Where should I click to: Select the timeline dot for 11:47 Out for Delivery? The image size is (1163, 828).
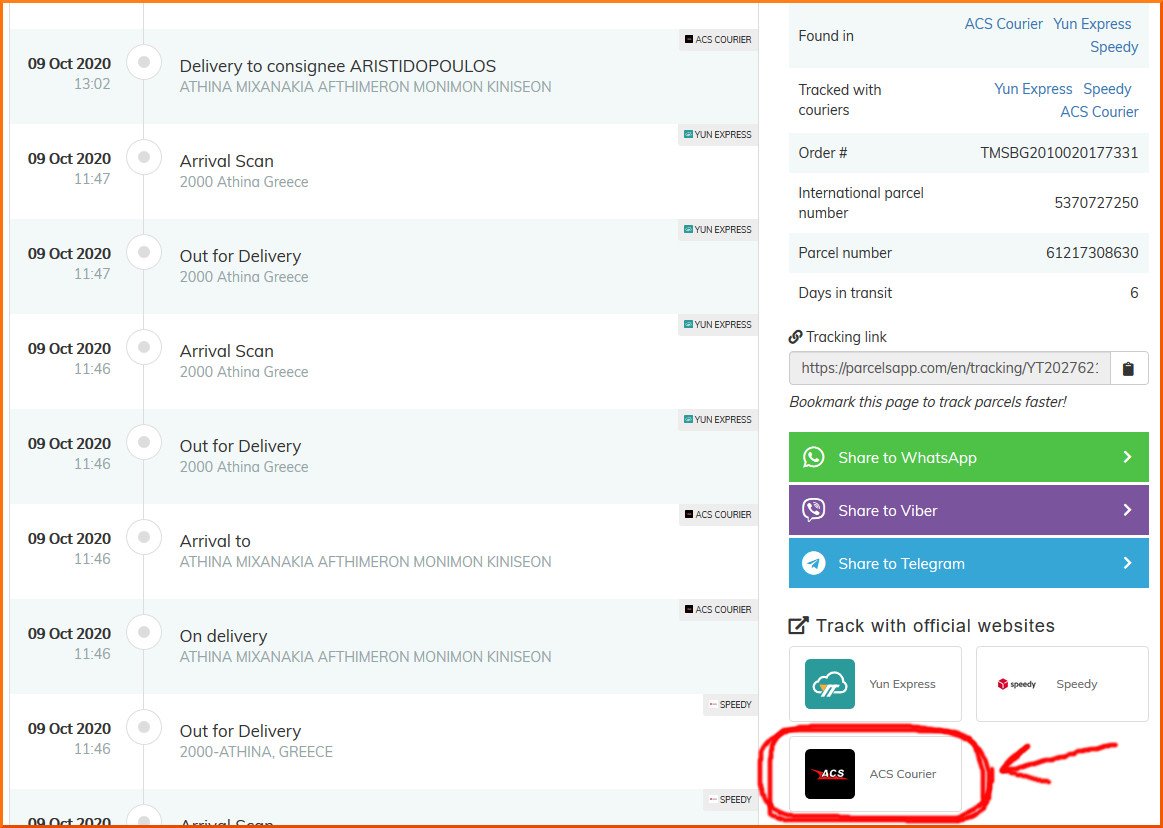(x=144, y=252)
